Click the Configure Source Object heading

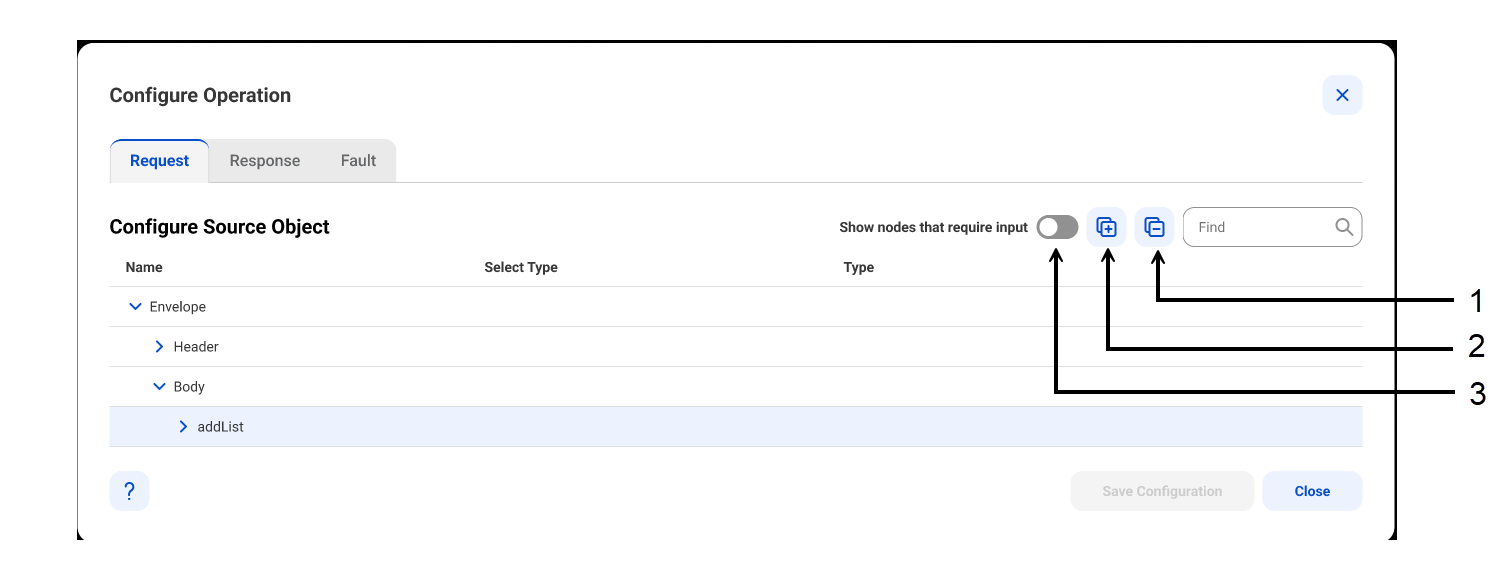(219, 227)
